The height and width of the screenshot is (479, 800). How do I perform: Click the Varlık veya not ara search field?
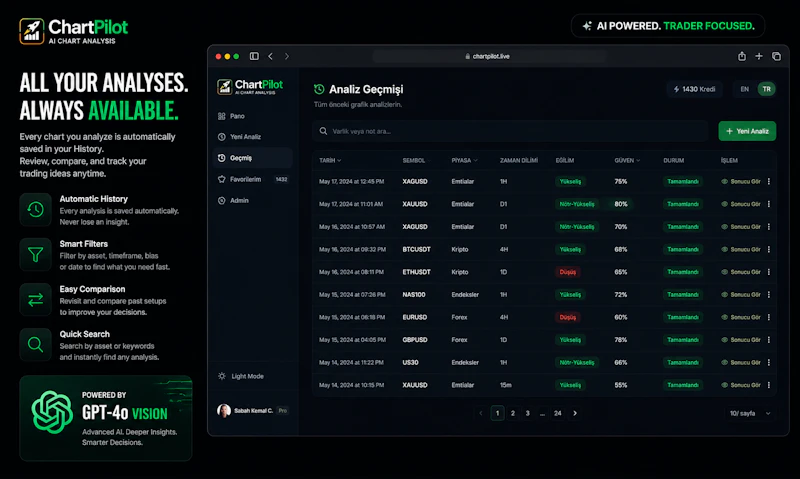point(510,131)
